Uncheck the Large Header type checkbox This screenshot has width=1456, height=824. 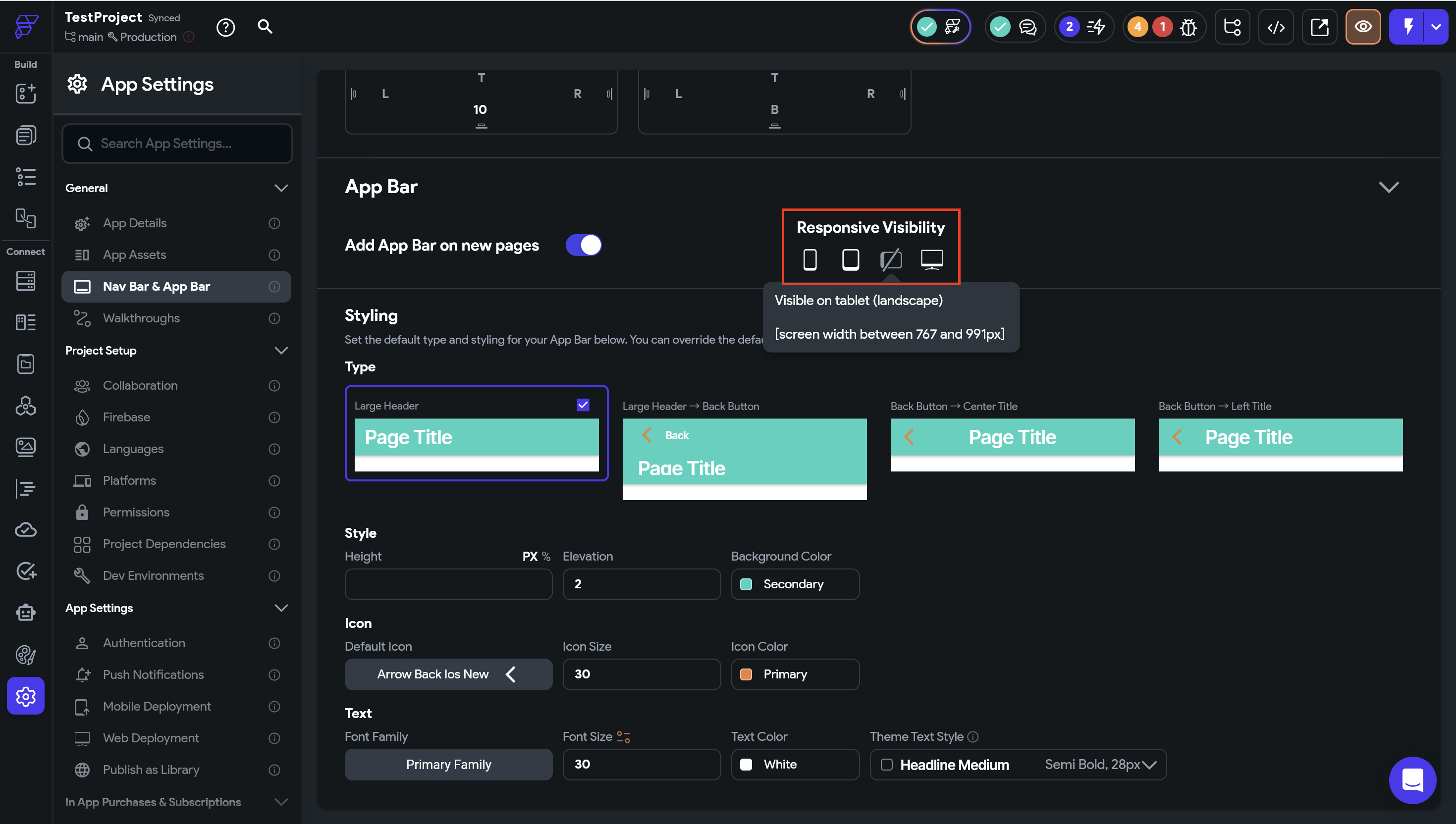583,405
